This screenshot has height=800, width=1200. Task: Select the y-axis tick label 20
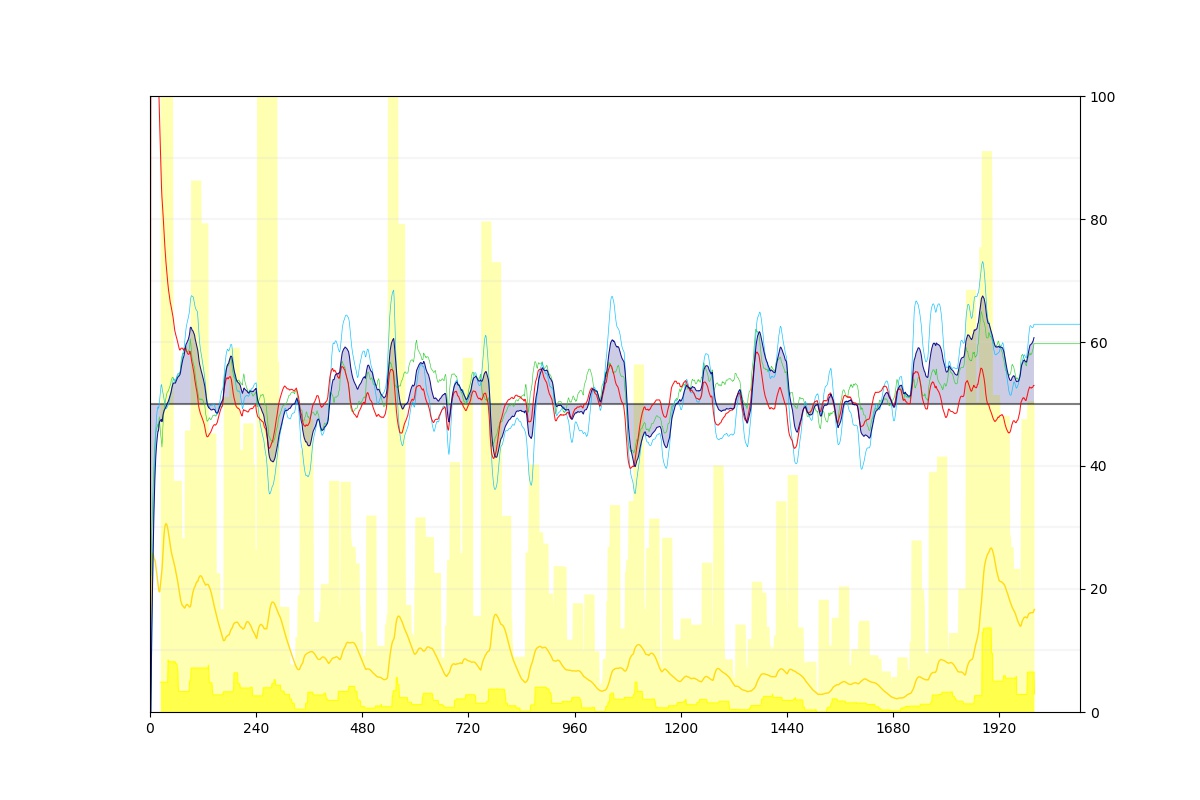(x=1097, y=589)
